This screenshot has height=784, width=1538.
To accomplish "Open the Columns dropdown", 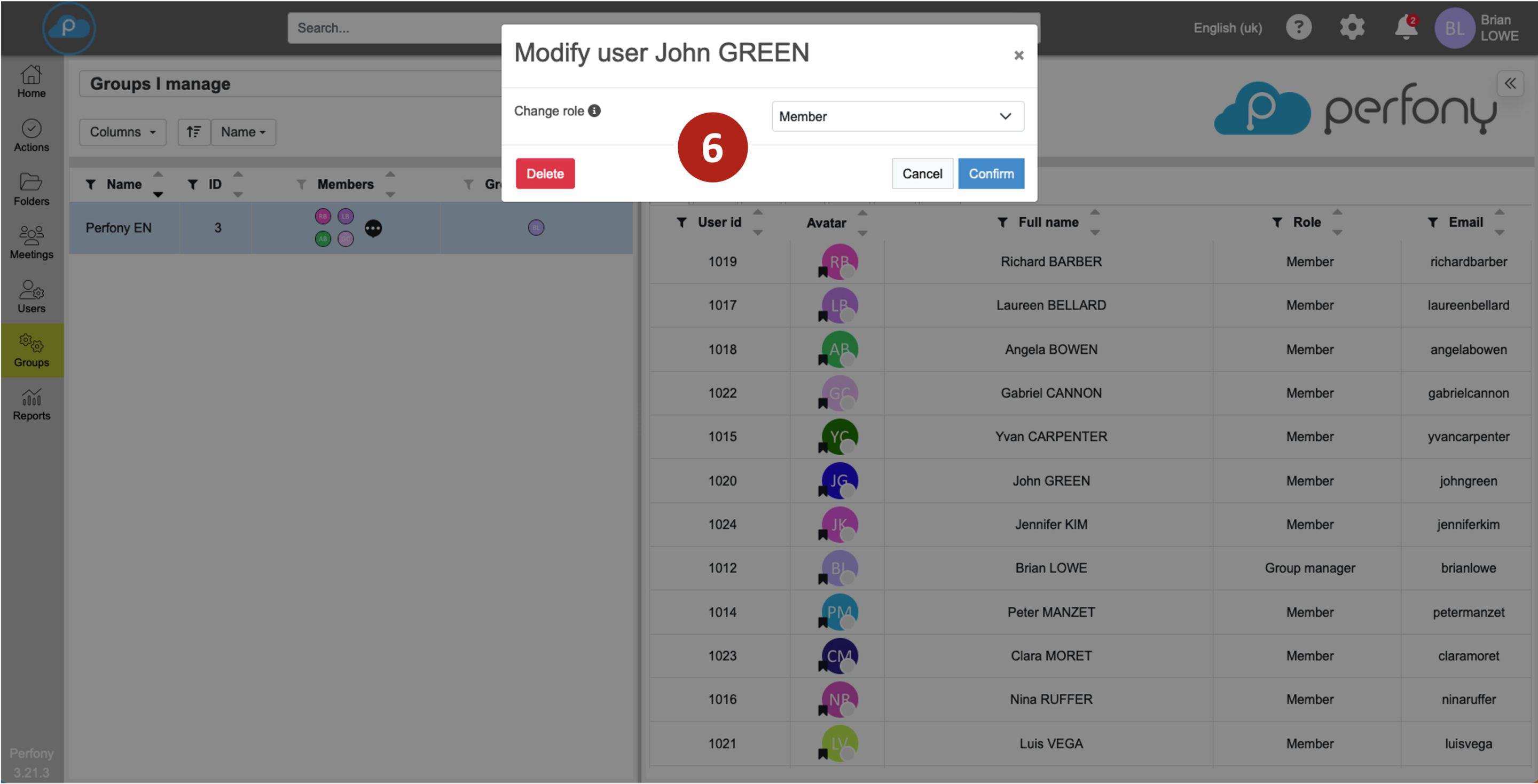I will coord(122,132).
